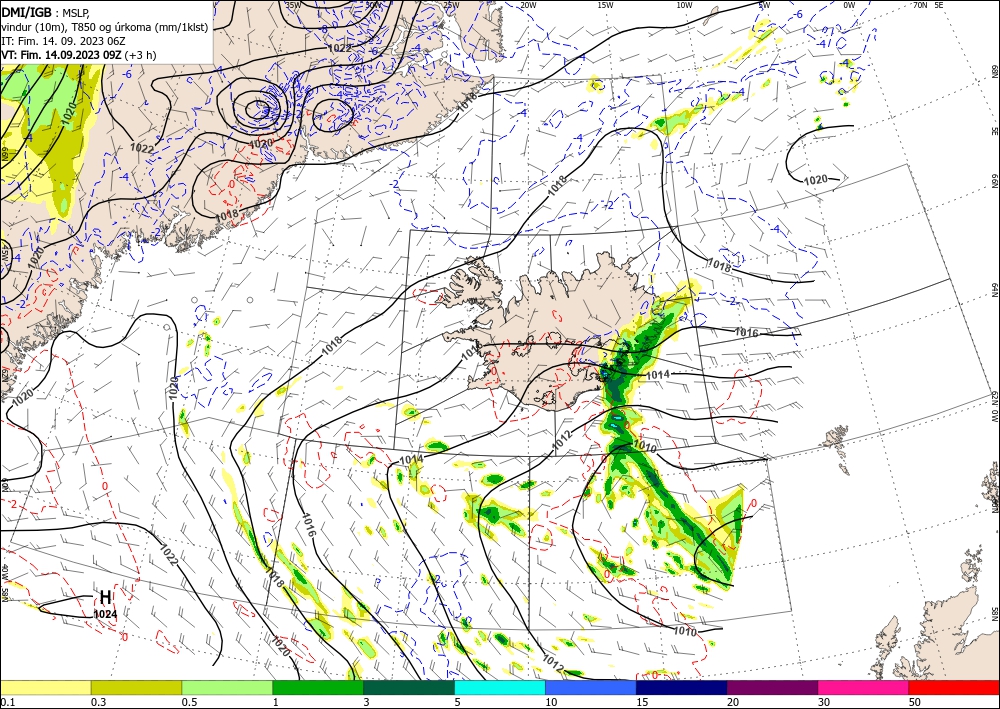Click the magenta 30–50 mm legend swatch
Screen dimensions: 1000x709
[864, 687]
